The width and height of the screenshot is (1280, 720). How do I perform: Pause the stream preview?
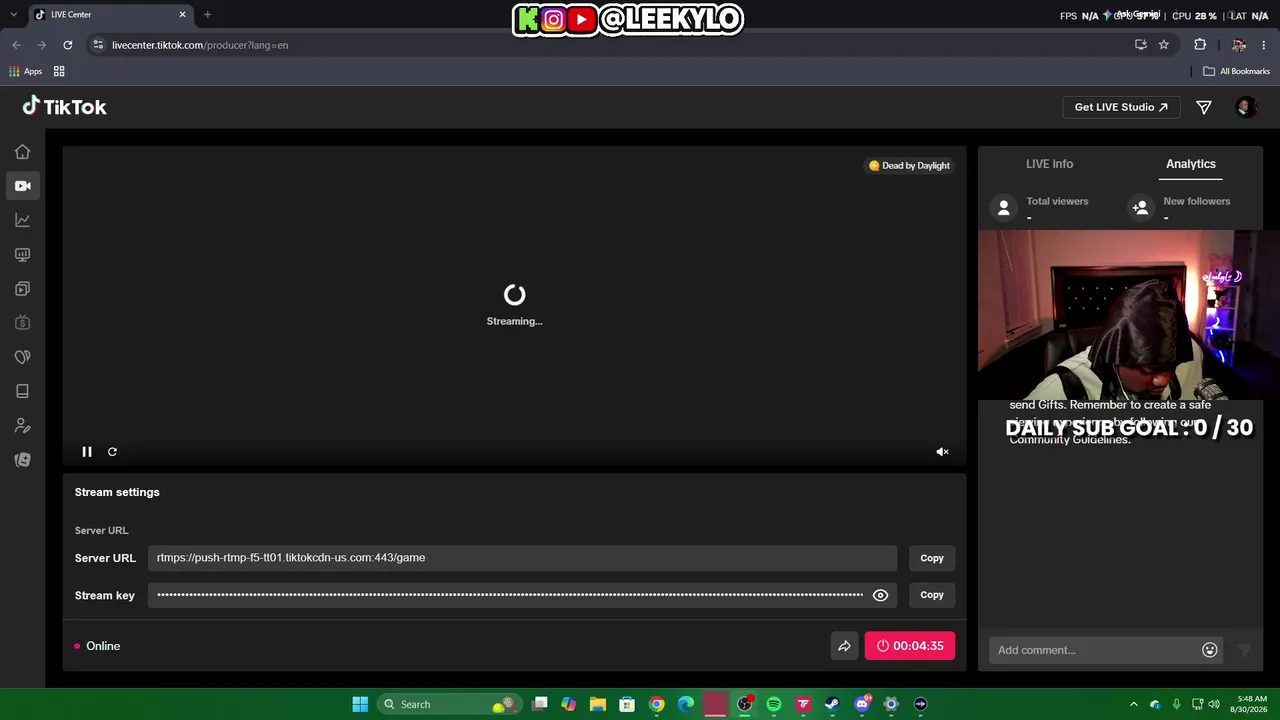pos(87,452)
